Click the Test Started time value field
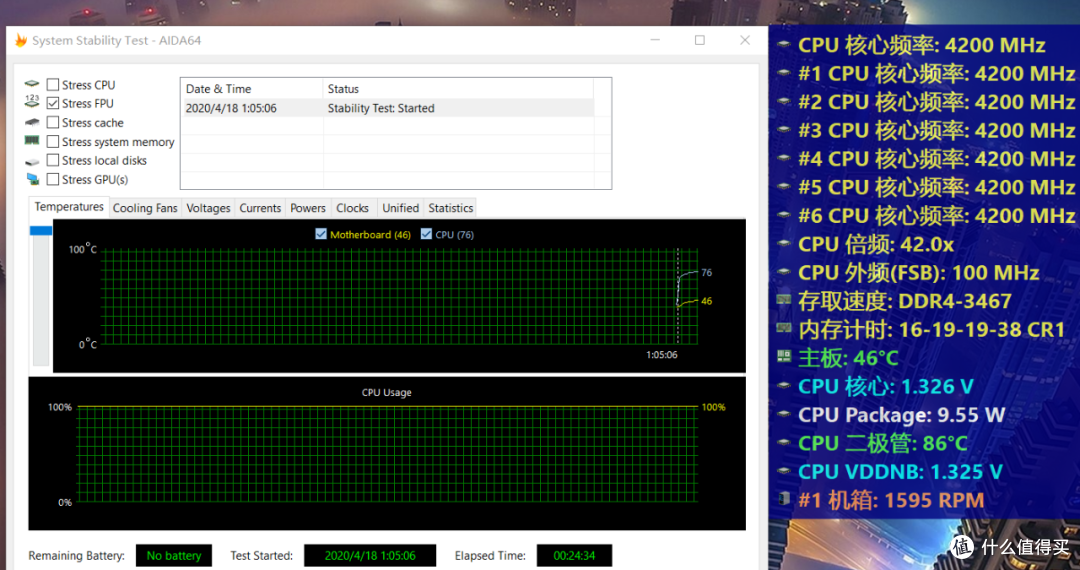This screenshot has width=1080, height=570. [x=370, y=556]
